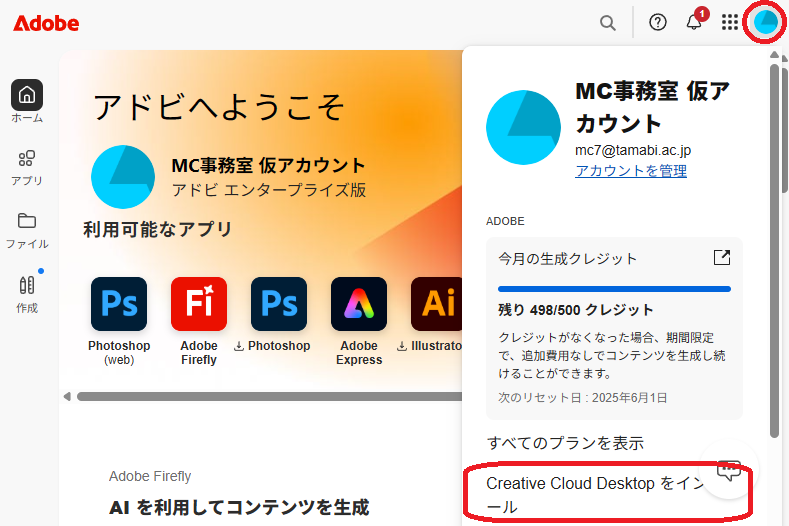The height and width of the screenshot is (526, 789).
Task: Click the Adobe logo
Action: pyautogui.click(x=46, y=22)
